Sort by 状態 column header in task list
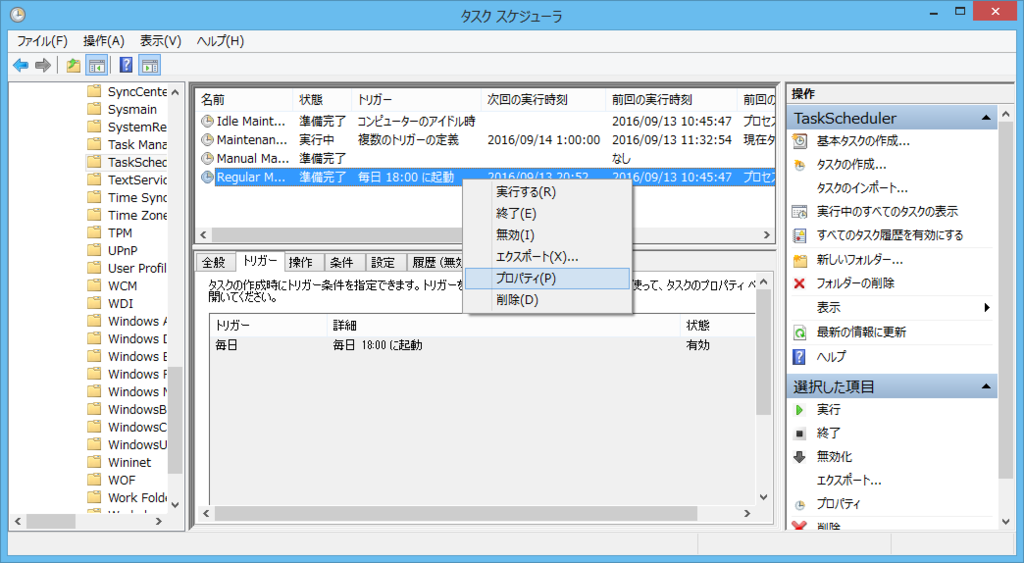The image size is (1024, 563). point(322,100)
